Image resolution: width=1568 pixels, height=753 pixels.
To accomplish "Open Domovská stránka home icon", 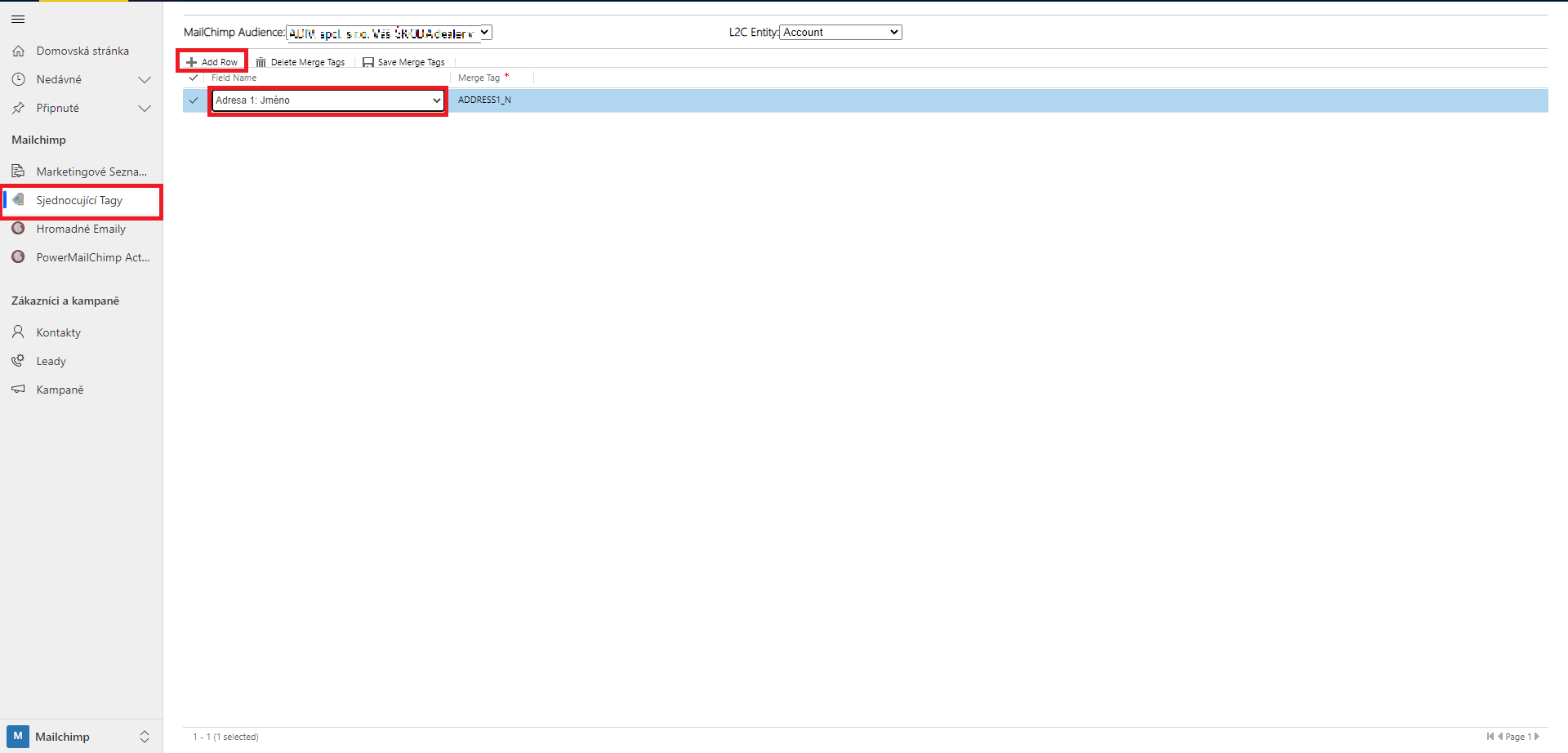I will point(18,51).
